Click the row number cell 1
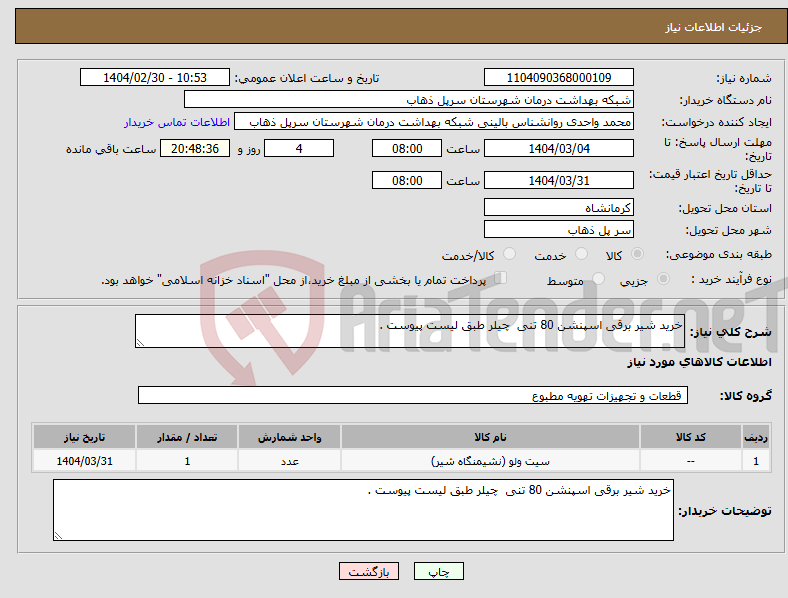 pos(756,461)
